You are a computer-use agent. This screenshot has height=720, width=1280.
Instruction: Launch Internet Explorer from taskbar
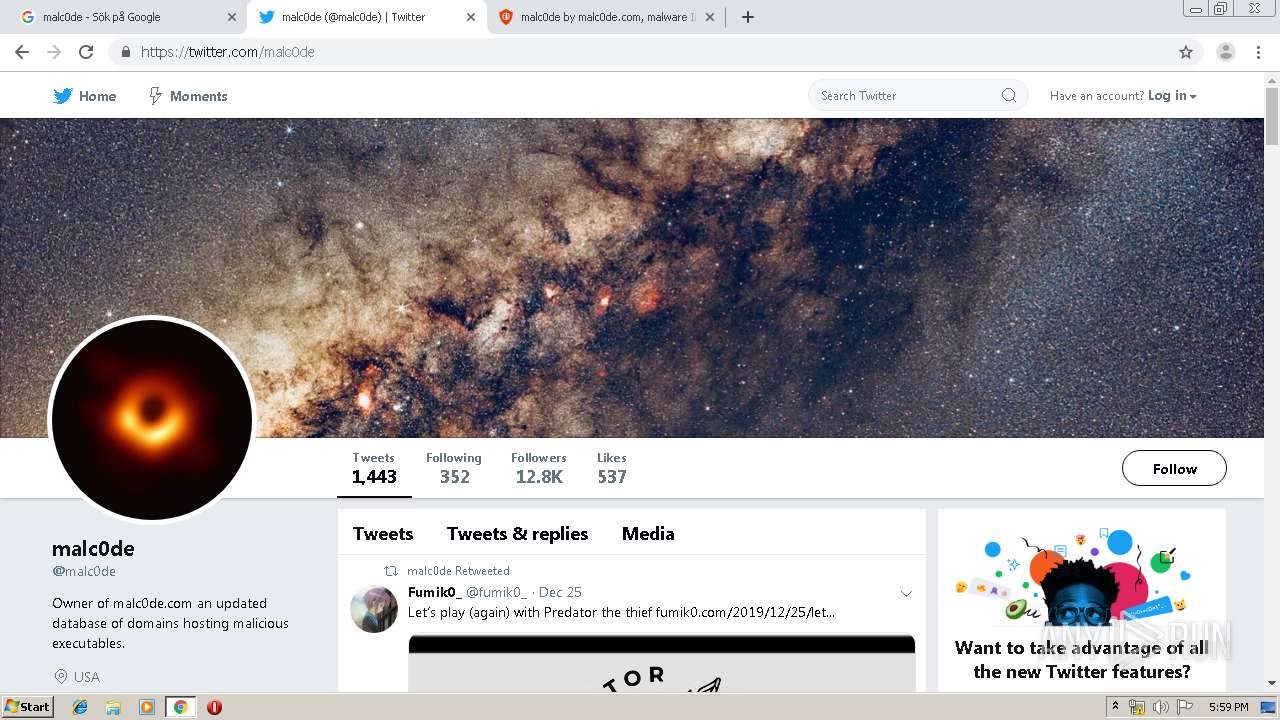click(80, 707)
